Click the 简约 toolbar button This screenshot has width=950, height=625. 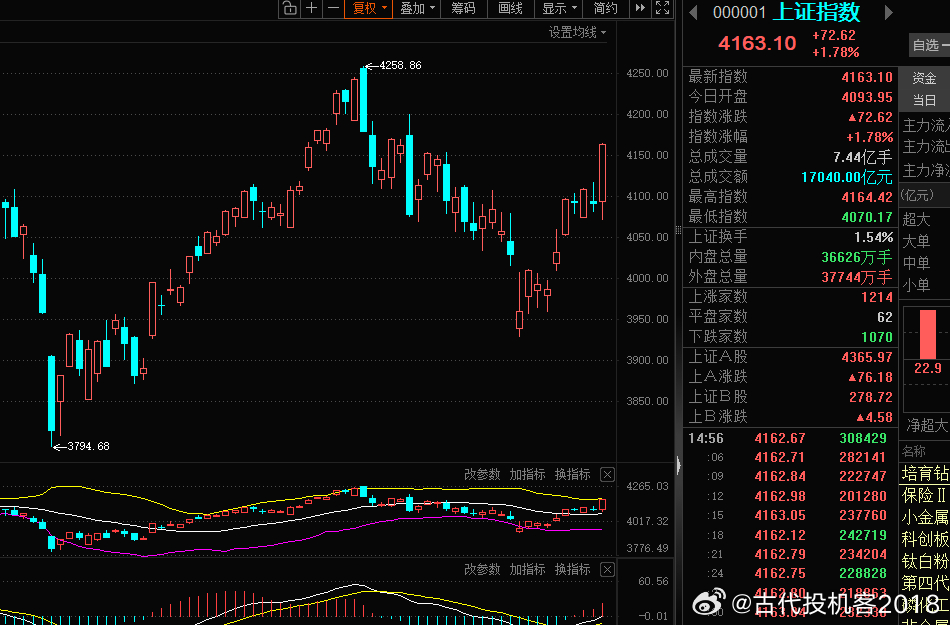coord(605,8)
